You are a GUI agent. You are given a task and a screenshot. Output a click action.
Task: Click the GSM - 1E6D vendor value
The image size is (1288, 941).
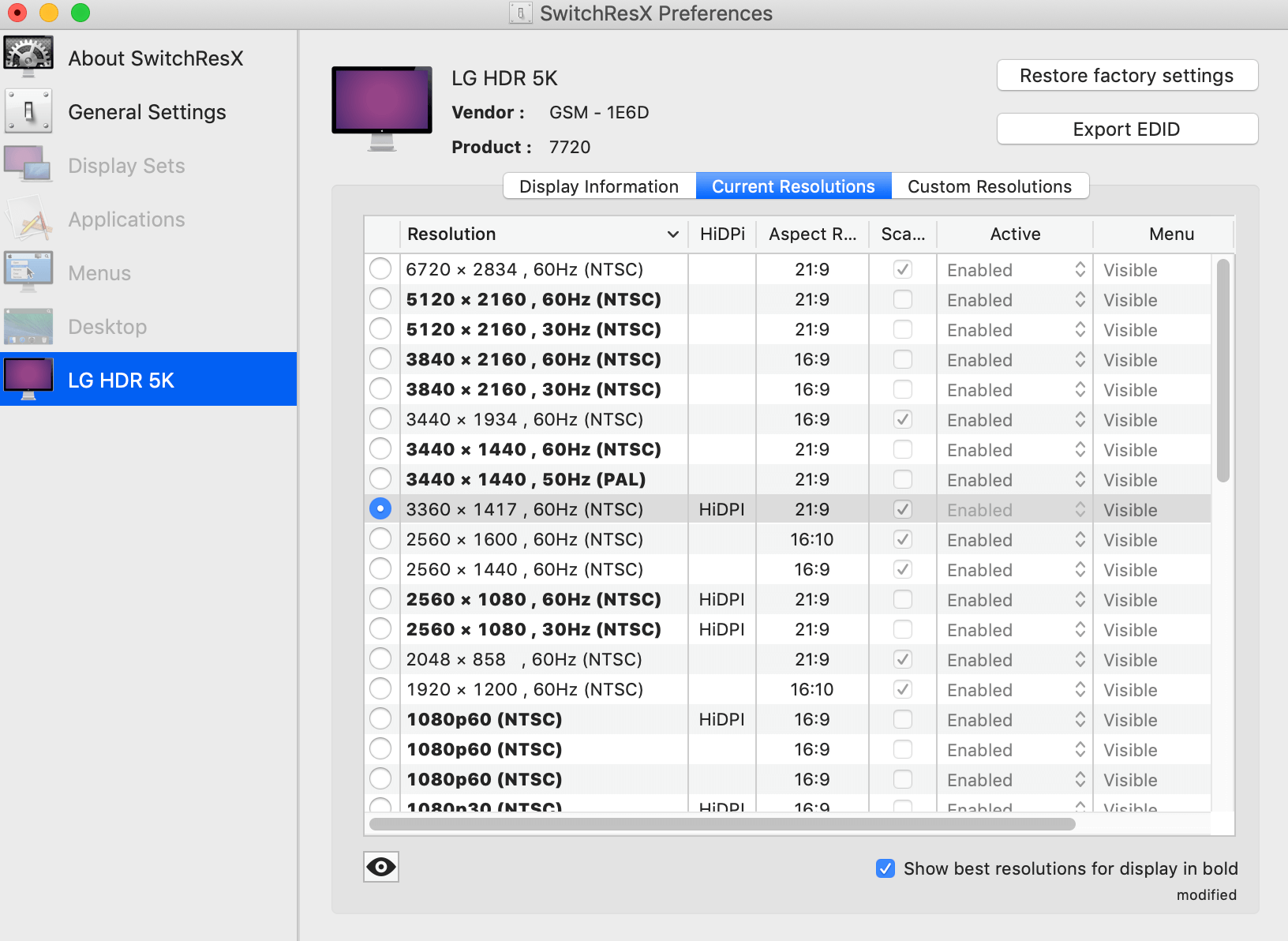coord(599,112)
